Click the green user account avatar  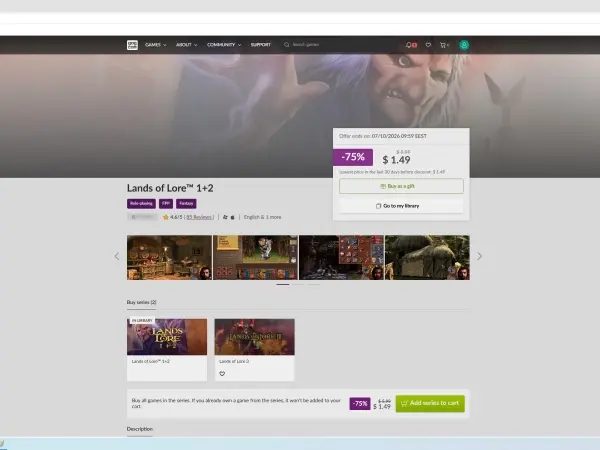coord(464,45)
